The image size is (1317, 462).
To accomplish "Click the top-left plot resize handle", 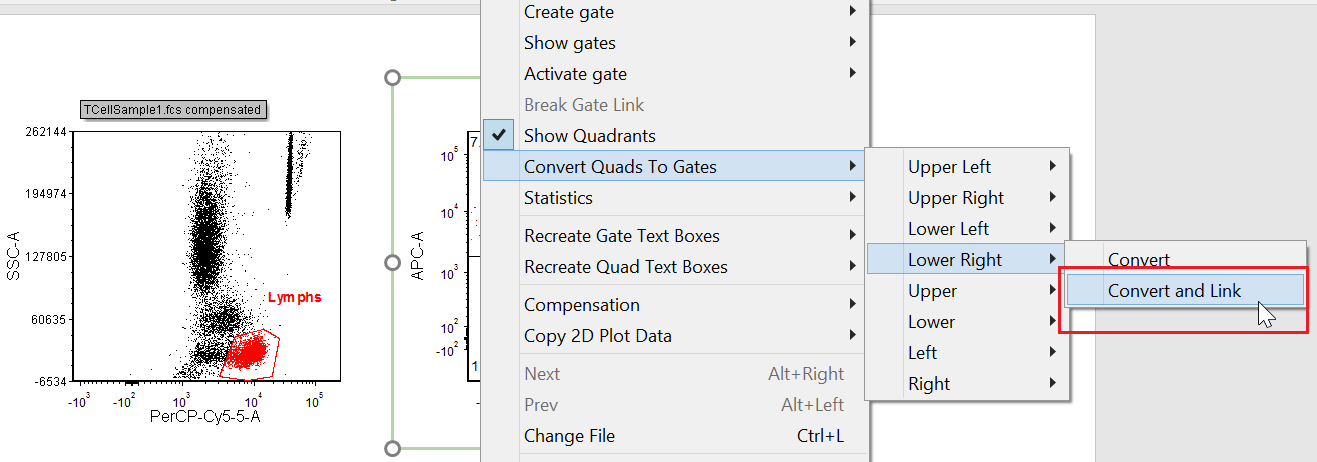I will point(392,77).
